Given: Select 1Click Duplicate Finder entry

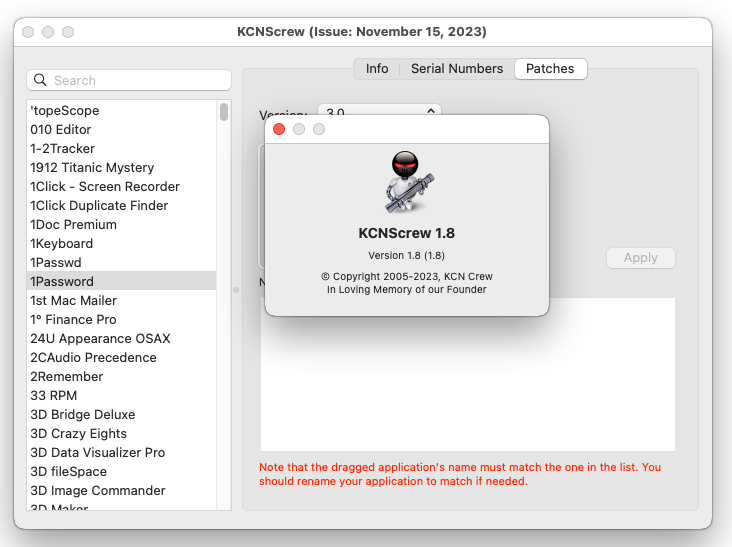Looking at the screenshot, I should click(x=121, y=205).
